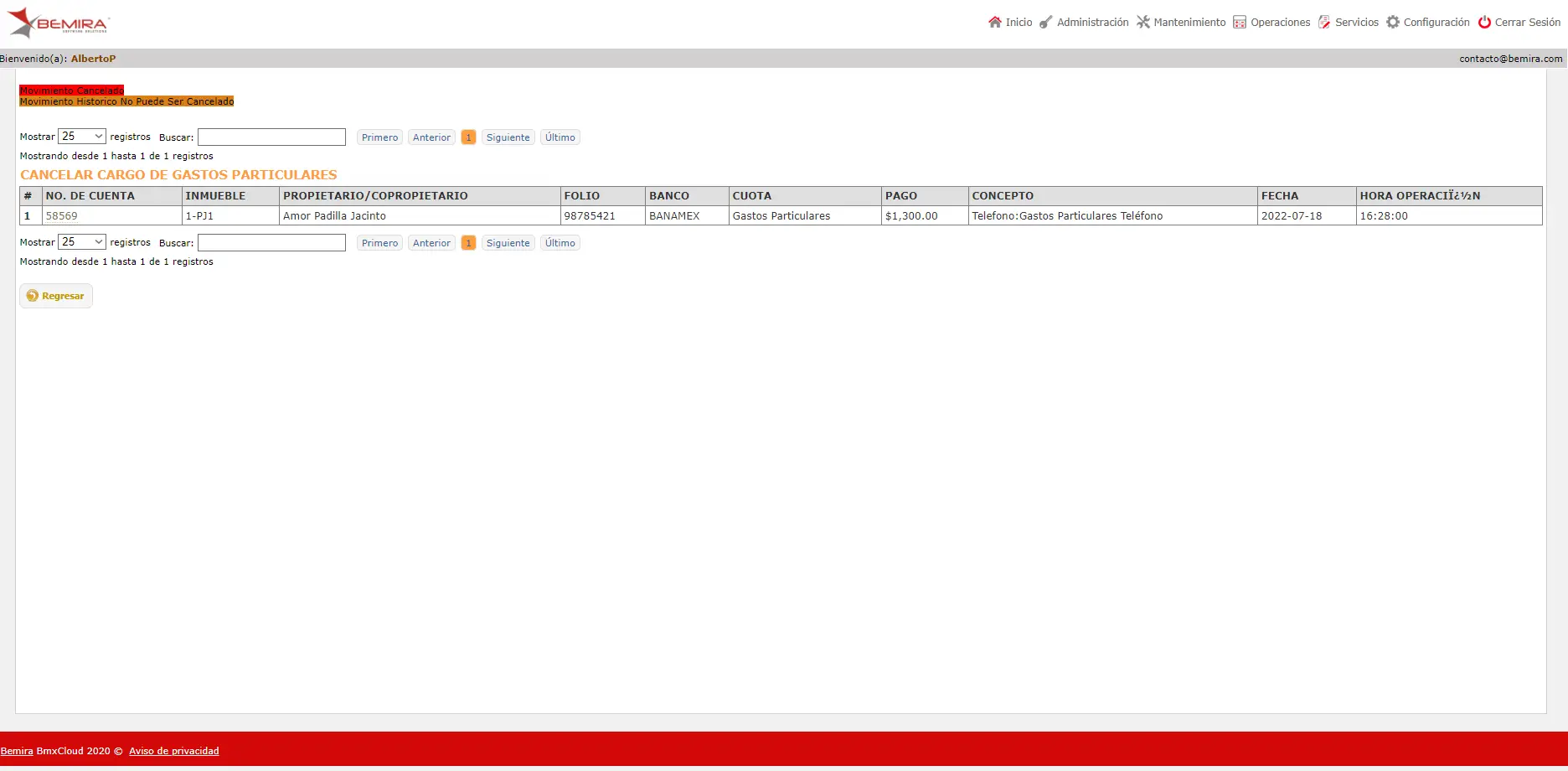The height and width of the screenshot is (771, 1568).
Task: Click account number 58569
Action: 61,216
